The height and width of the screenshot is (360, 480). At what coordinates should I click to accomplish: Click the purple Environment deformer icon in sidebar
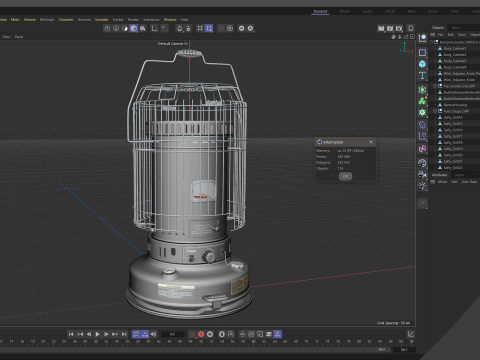point(422,136)
